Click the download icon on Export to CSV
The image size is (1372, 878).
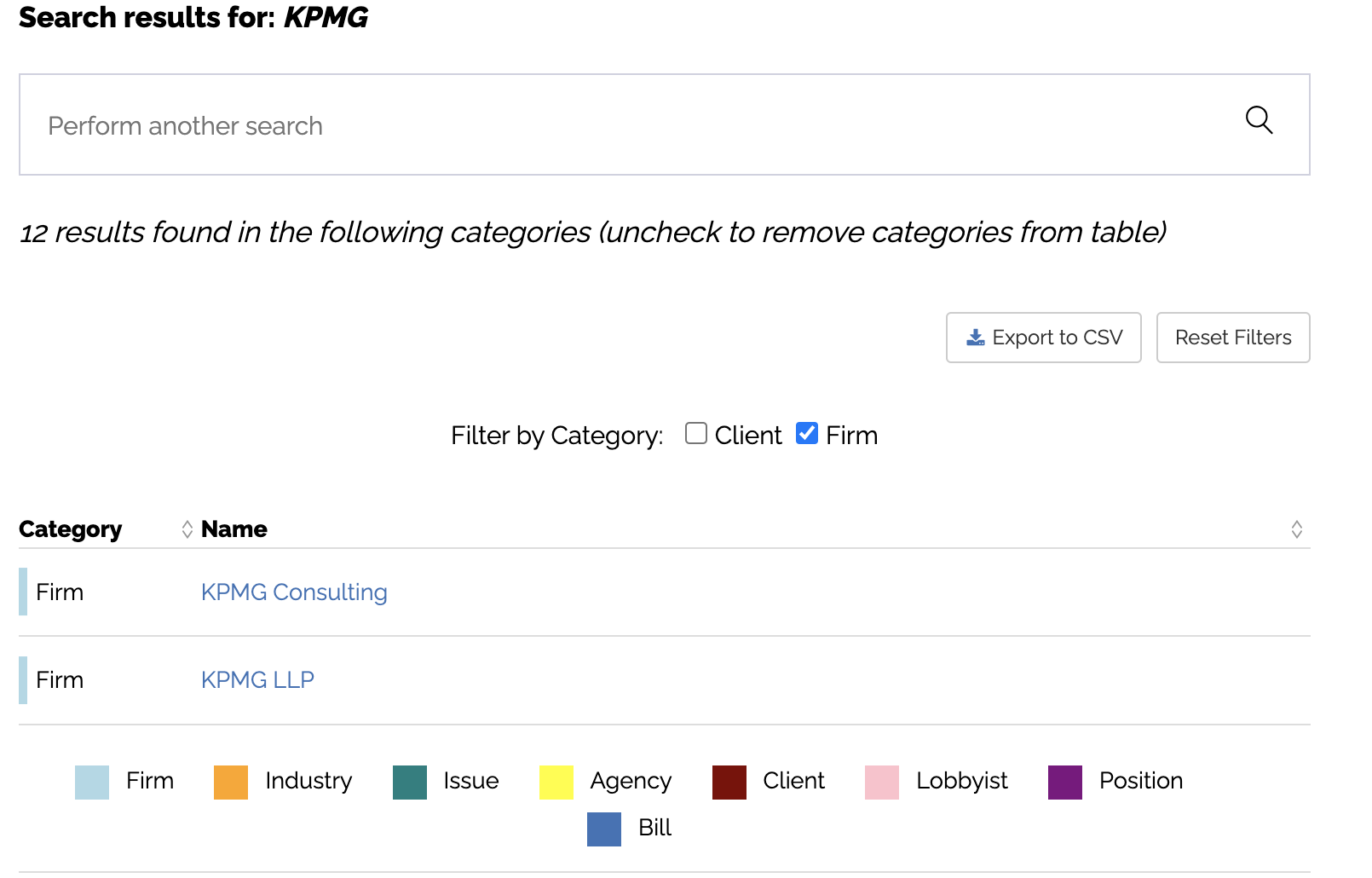pyautogui.click(x=976, y=338)
